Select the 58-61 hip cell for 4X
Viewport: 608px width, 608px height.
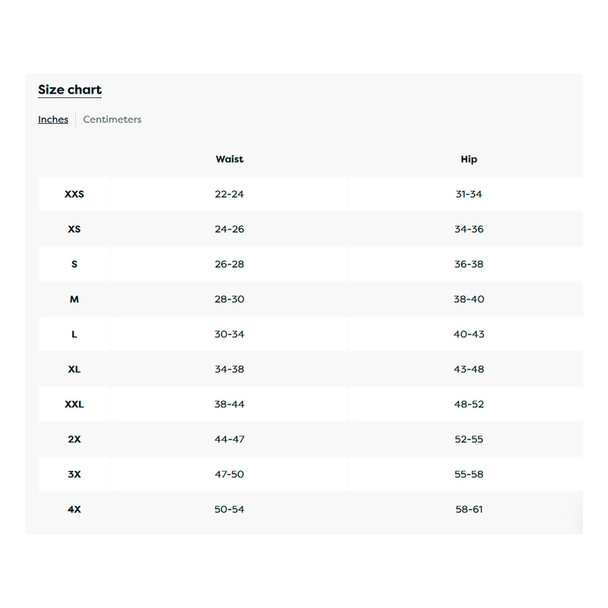pos(469,509)
